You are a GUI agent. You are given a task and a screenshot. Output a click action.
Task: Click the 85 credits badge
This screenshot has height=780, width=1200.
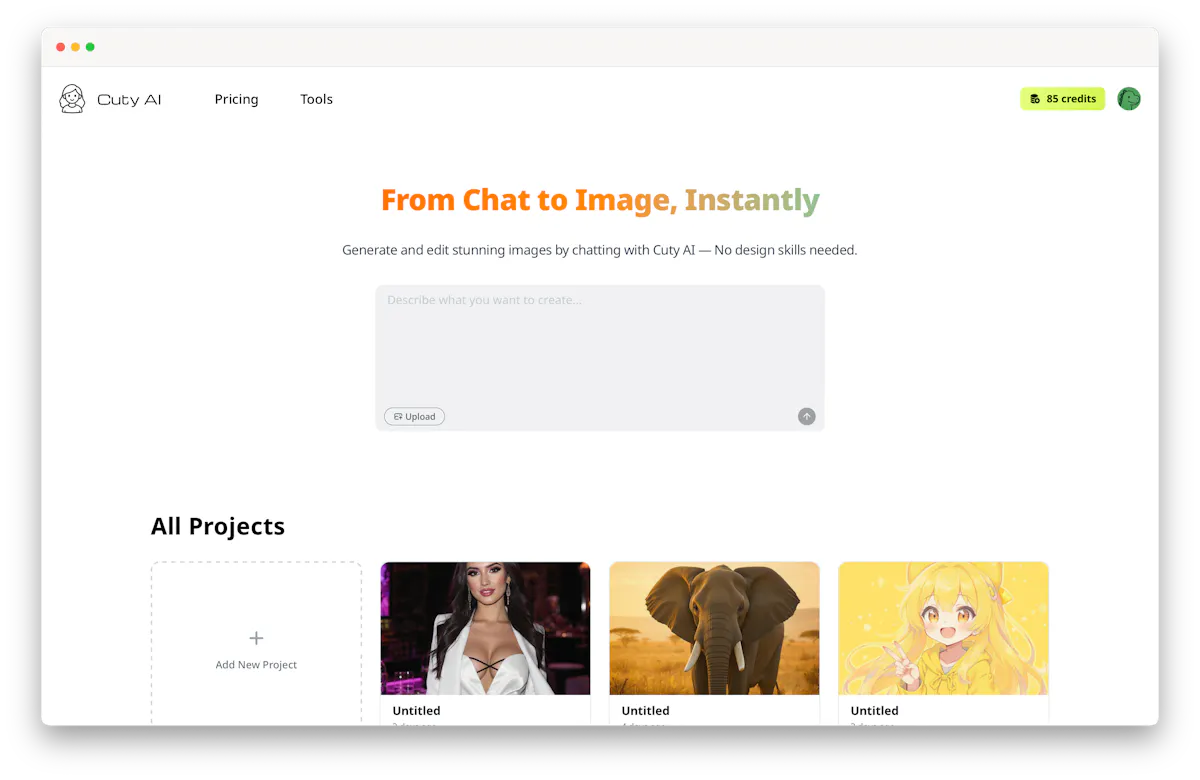(1062, 99)
